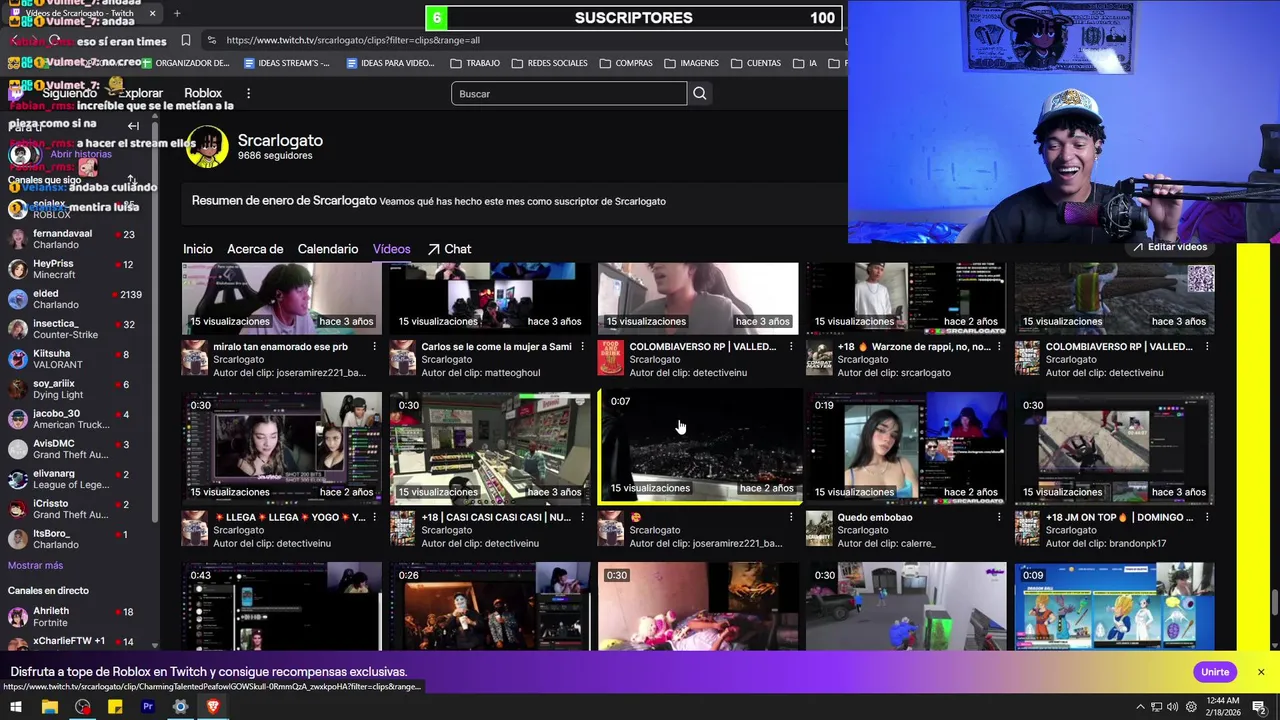The image size is (1280, 720).
Task: Switch to the Inicio channel tab
Action: tap(198, 249)
